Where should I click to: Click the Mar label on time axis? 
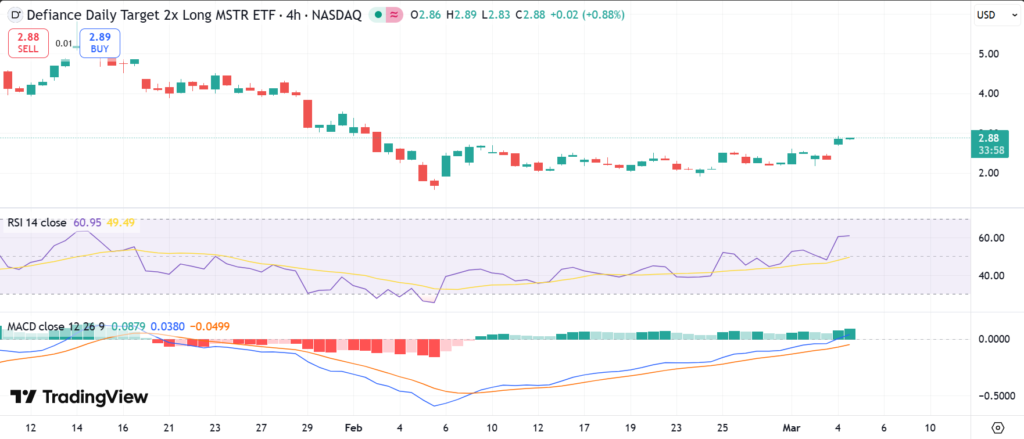(790, 427)
